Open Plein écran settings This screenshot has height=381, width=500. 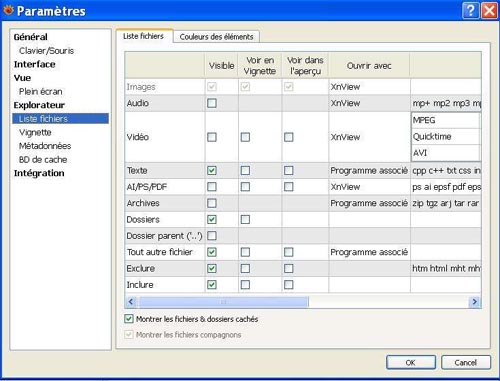[41, 91]
